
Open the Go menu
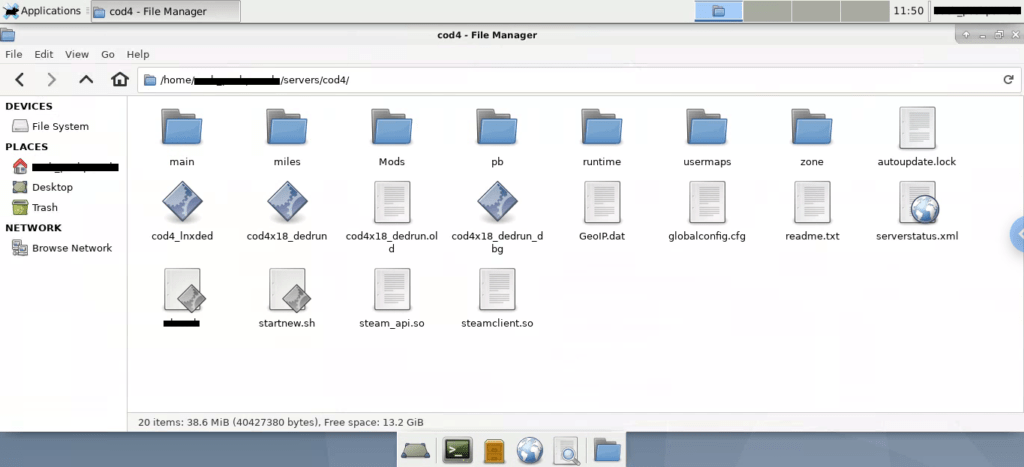108,54
